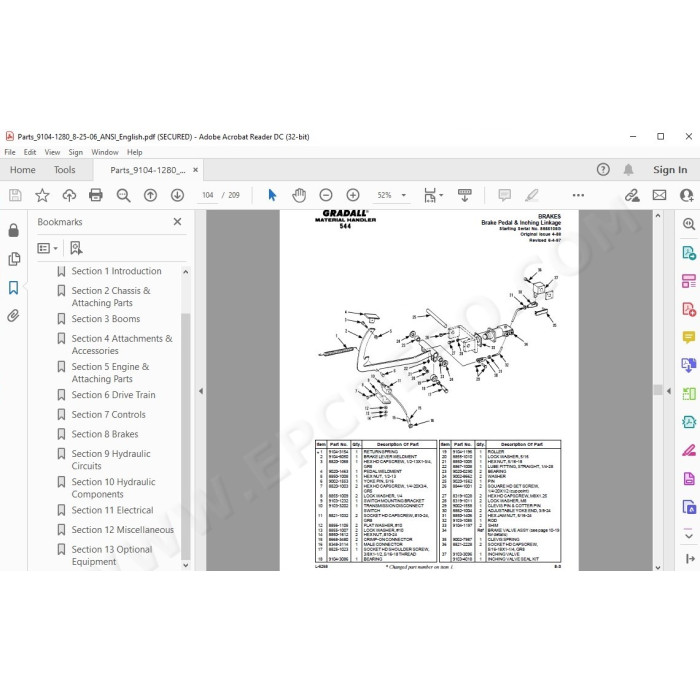Activate the hand pan tool
700x700 pixels.
pyautogui.click(x=299, y=195)
